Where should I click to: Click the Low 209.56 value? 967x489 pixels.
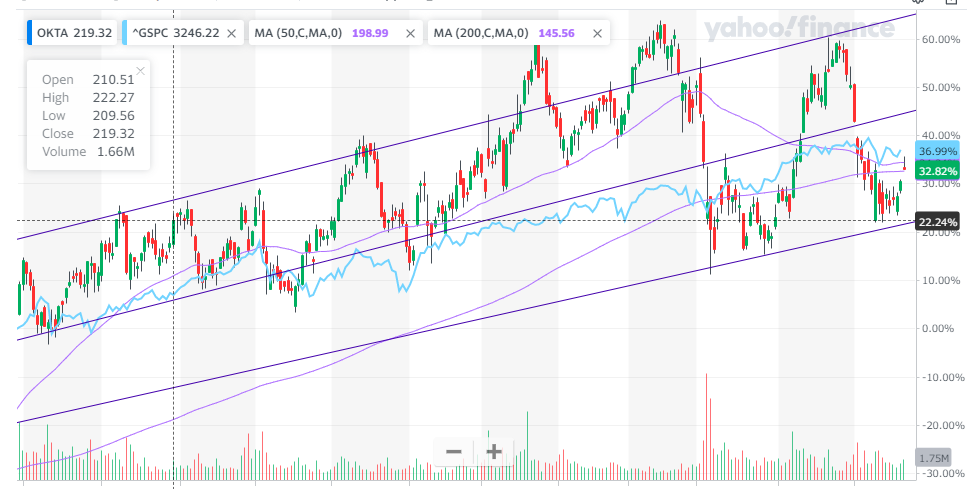click(x=113, y=116)
